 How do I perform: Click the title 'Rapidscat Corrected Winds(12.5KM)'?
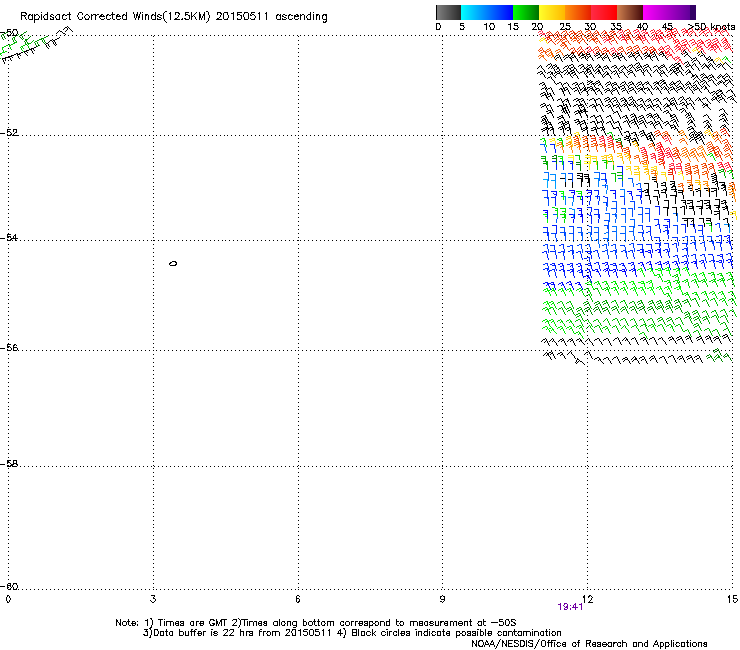tap(115, 17)
